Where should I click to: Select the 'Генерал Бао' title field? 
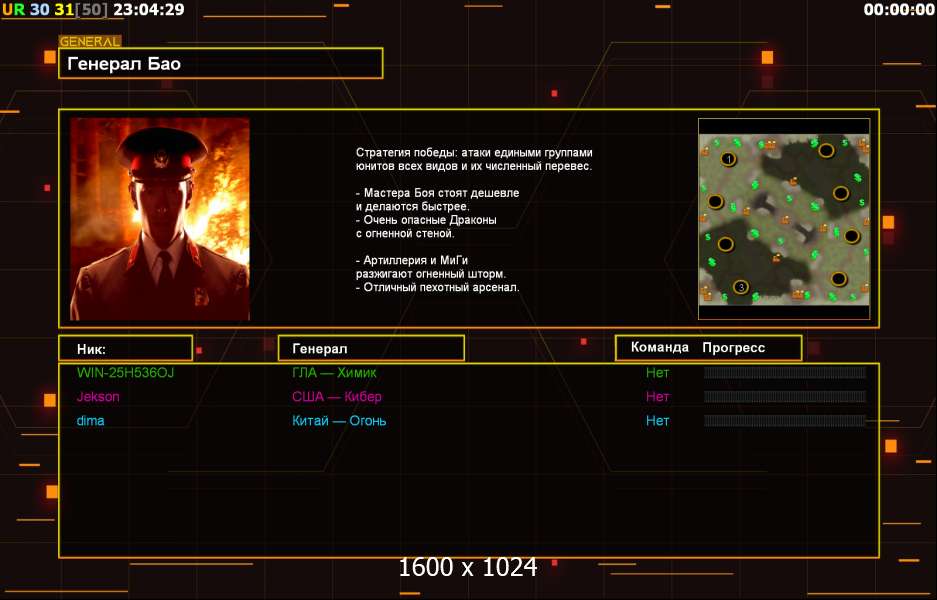221,63
